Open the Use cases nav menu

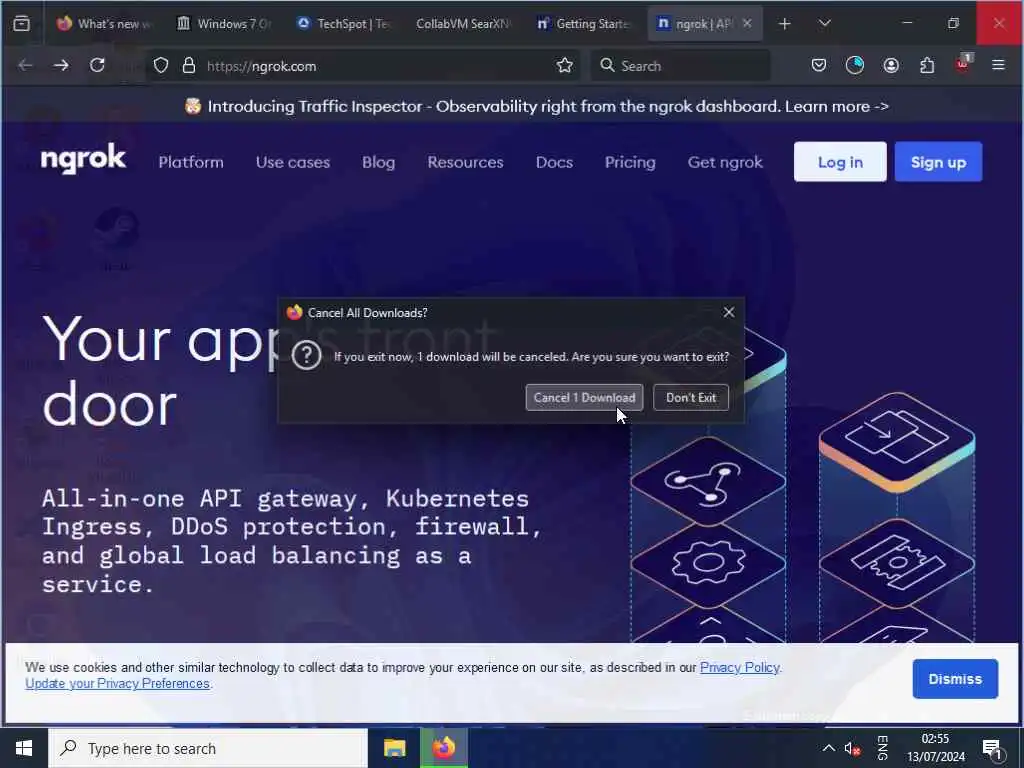(293, 162)
